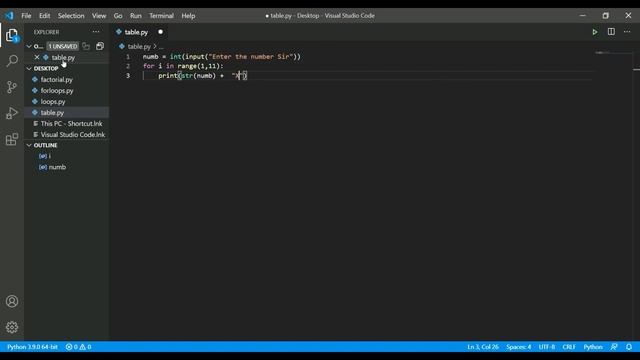Image resolution: width=640 pixels, height=360 pixels.
Task: Collapse the DESKTOP folder section
Action: tap(29, 68)
